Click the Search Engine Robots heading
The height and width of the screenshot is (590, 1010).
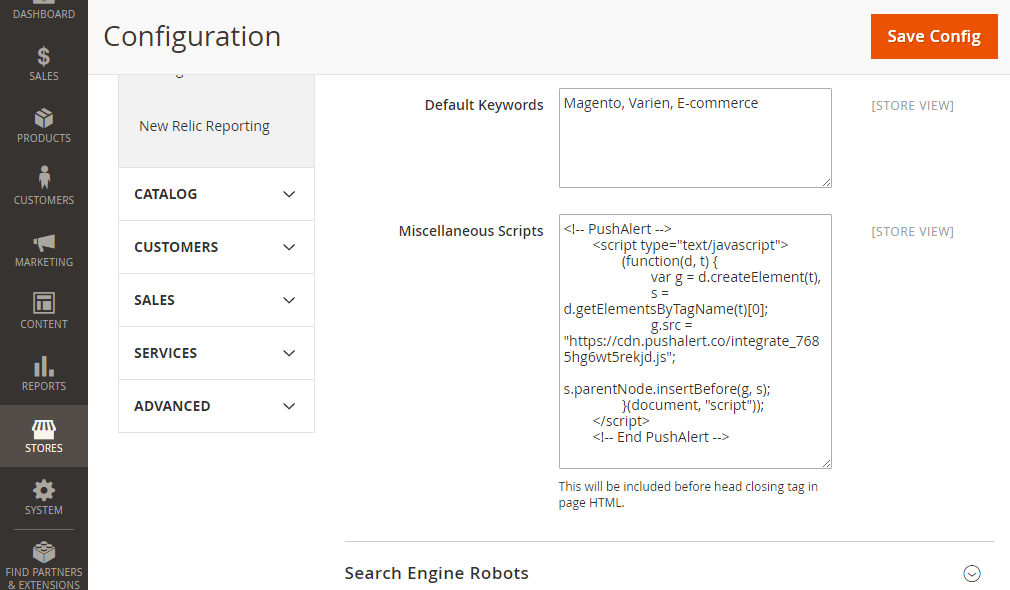click(437, 573)
